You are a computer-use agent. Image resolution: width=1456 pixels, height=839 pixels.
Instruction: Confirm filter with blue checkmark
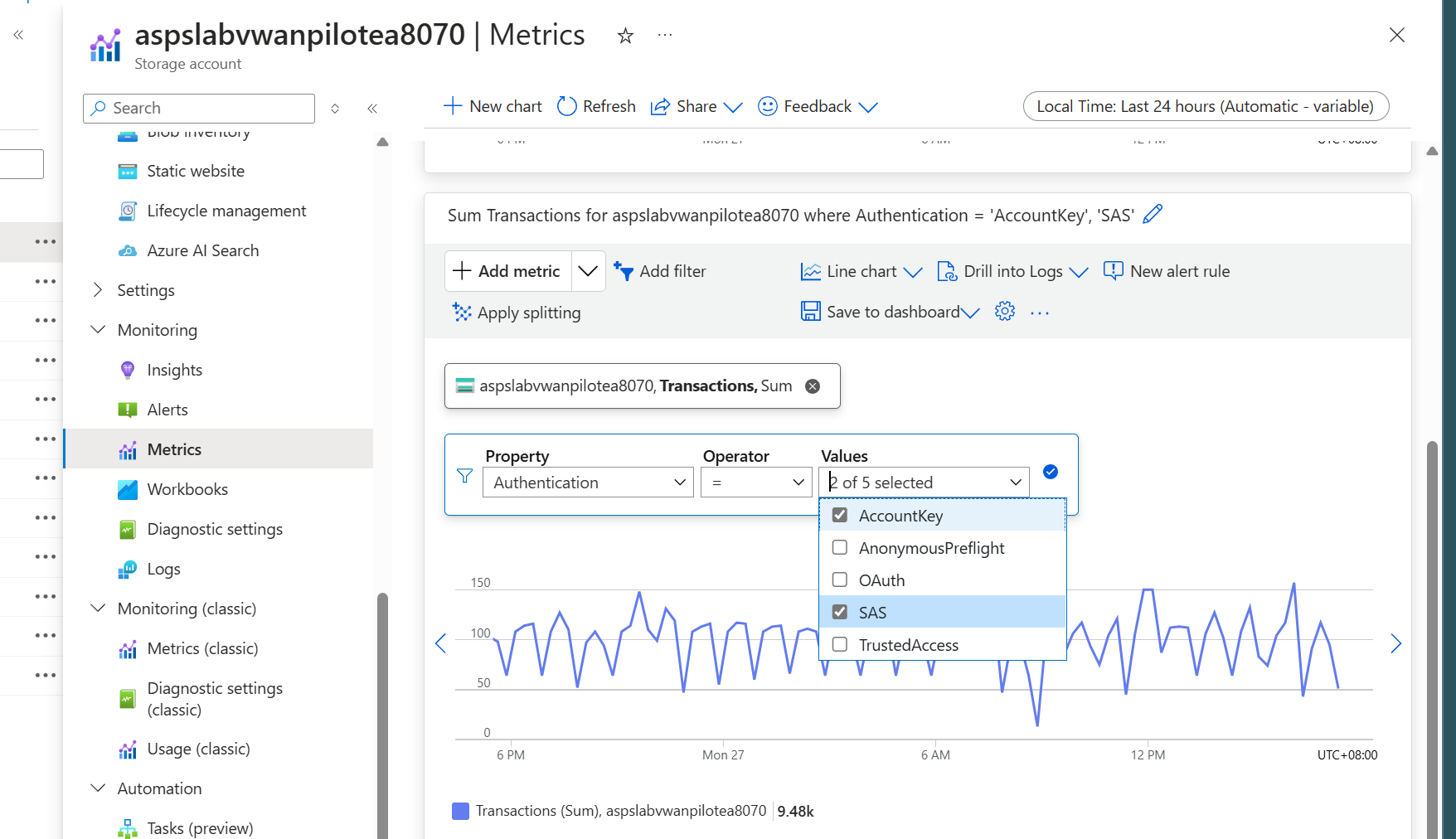(1051, 472)
